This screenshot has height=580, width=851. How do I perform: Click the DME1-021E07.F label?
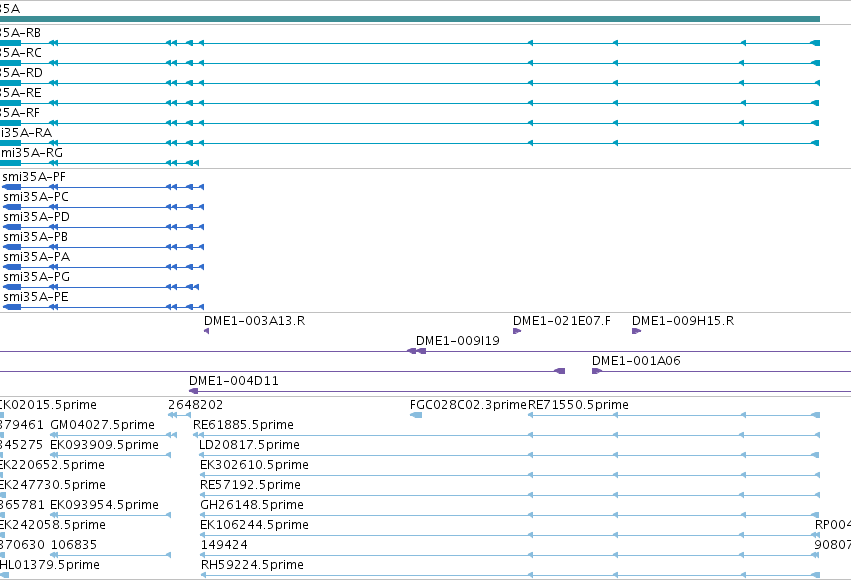click(562, 321)
